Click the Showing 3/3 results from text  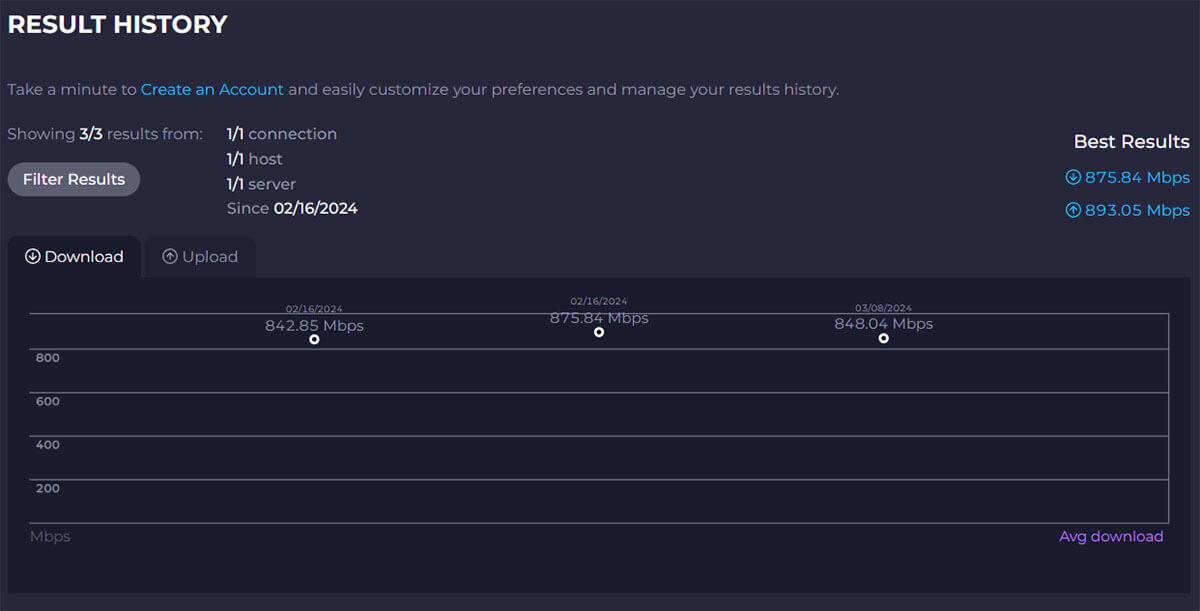click(x=105, y=134)
